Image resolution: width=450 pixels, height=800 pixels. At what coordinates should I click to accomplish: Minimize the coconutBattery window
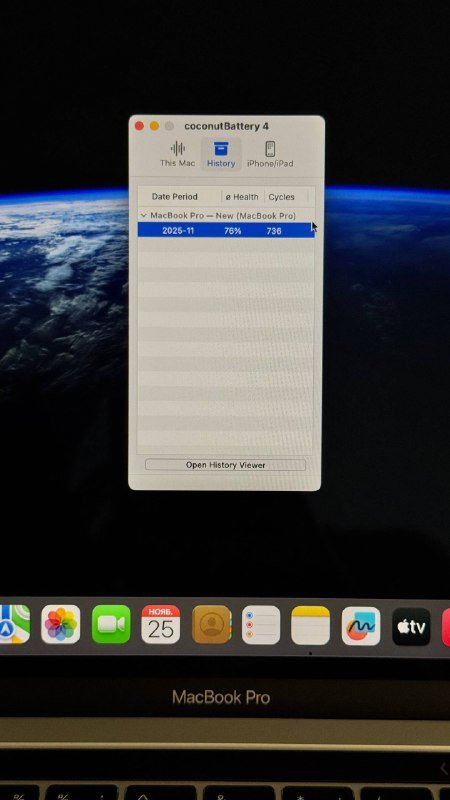point(154,126)
